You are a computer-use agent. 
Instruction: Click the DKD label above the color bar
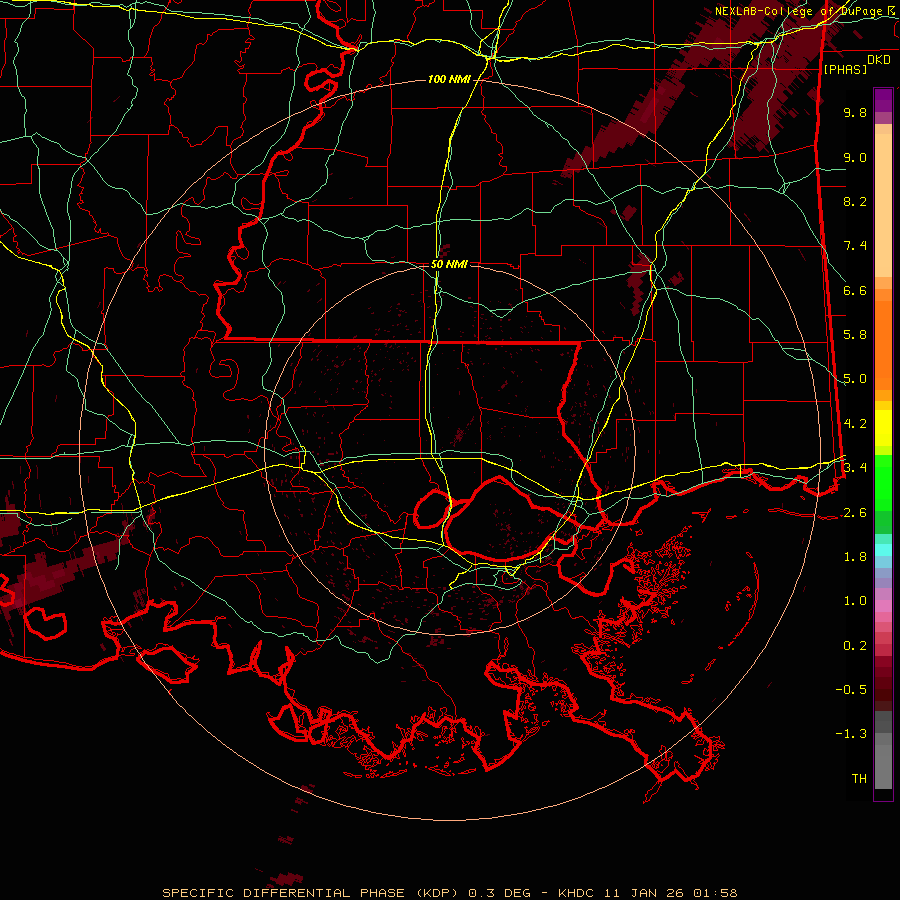click(x=879, y=60)
